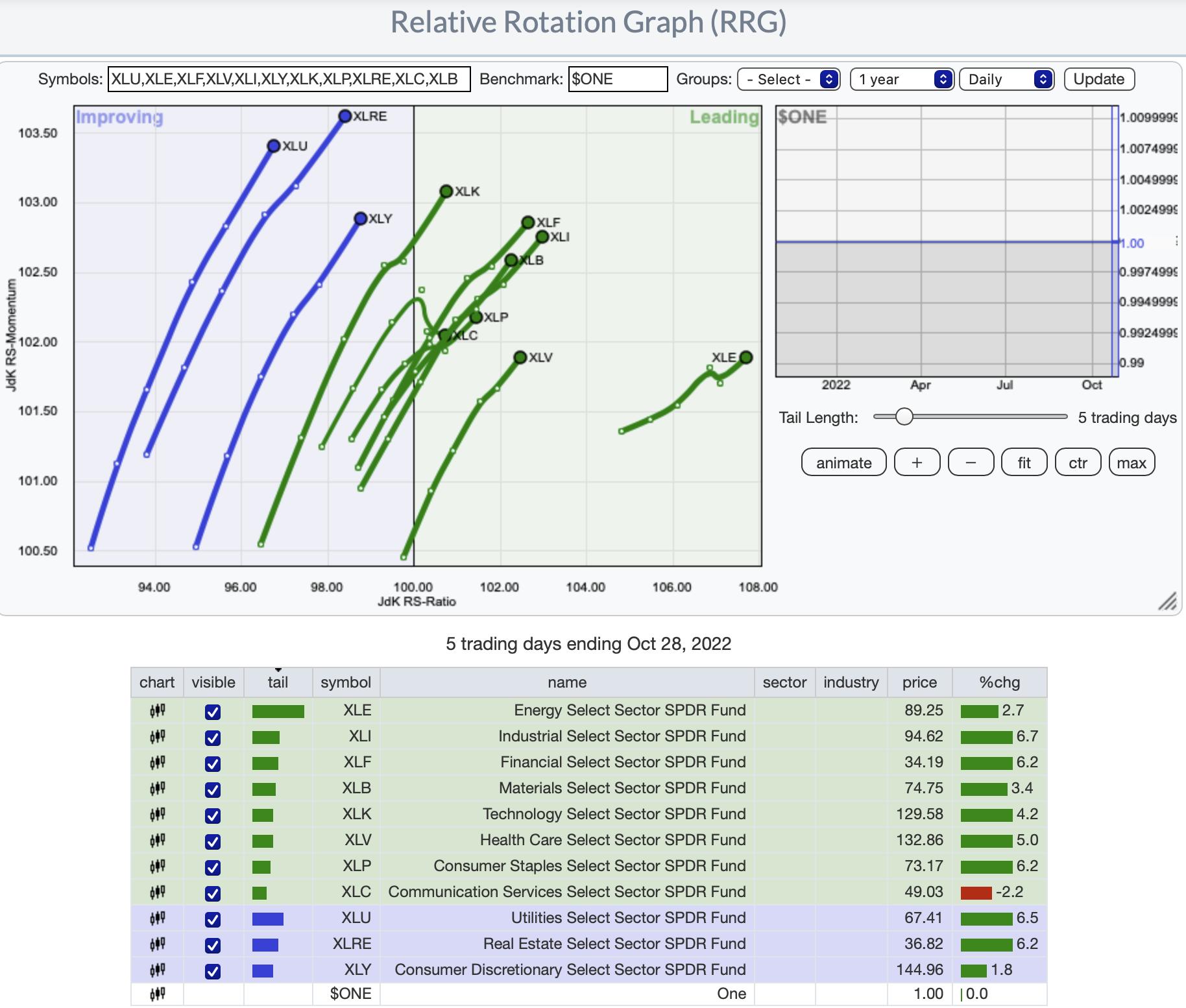Click chart icon next to XLK
Image resolution: width=1186 pixels, height=1008 pixels.
[157, 815]
